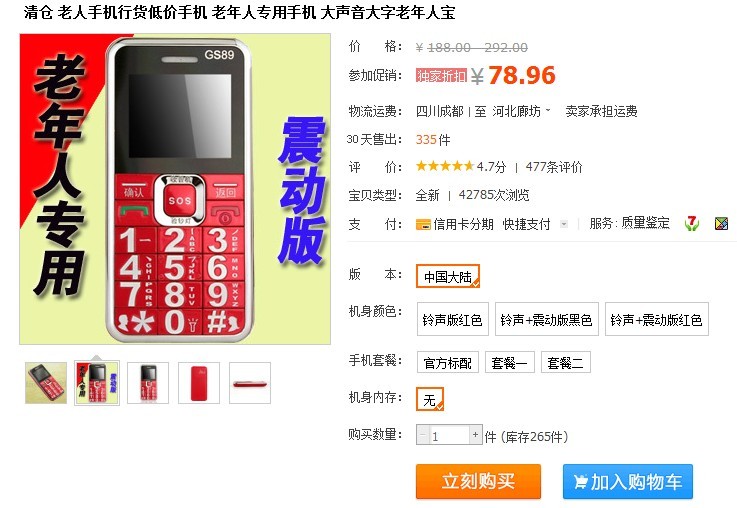Click 加入购物车 add to cart button
This screenshot has height=508, width=737.
click(627, 481)
